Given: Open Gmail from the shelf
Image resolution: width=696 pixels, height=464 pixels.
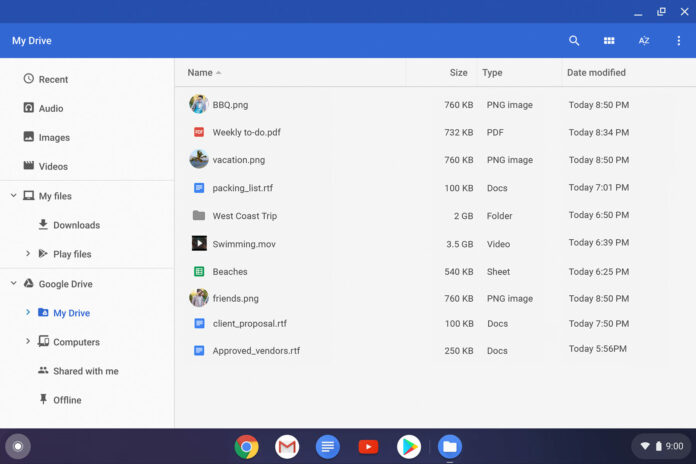Looking at the screenshot, I should (x=287, y=447).
